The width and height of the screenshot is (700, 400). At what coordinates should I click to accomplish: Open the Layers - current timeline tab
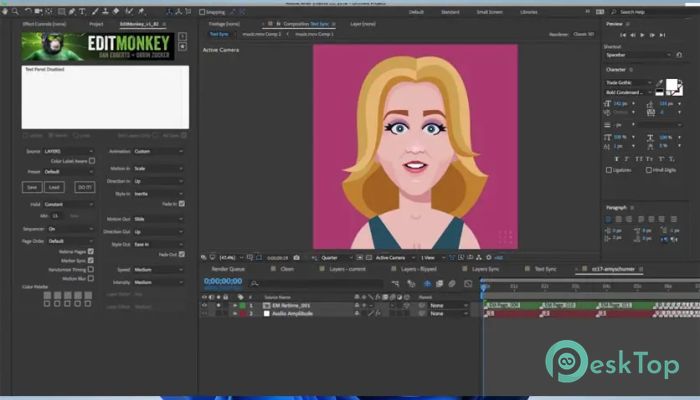(347, 269)
